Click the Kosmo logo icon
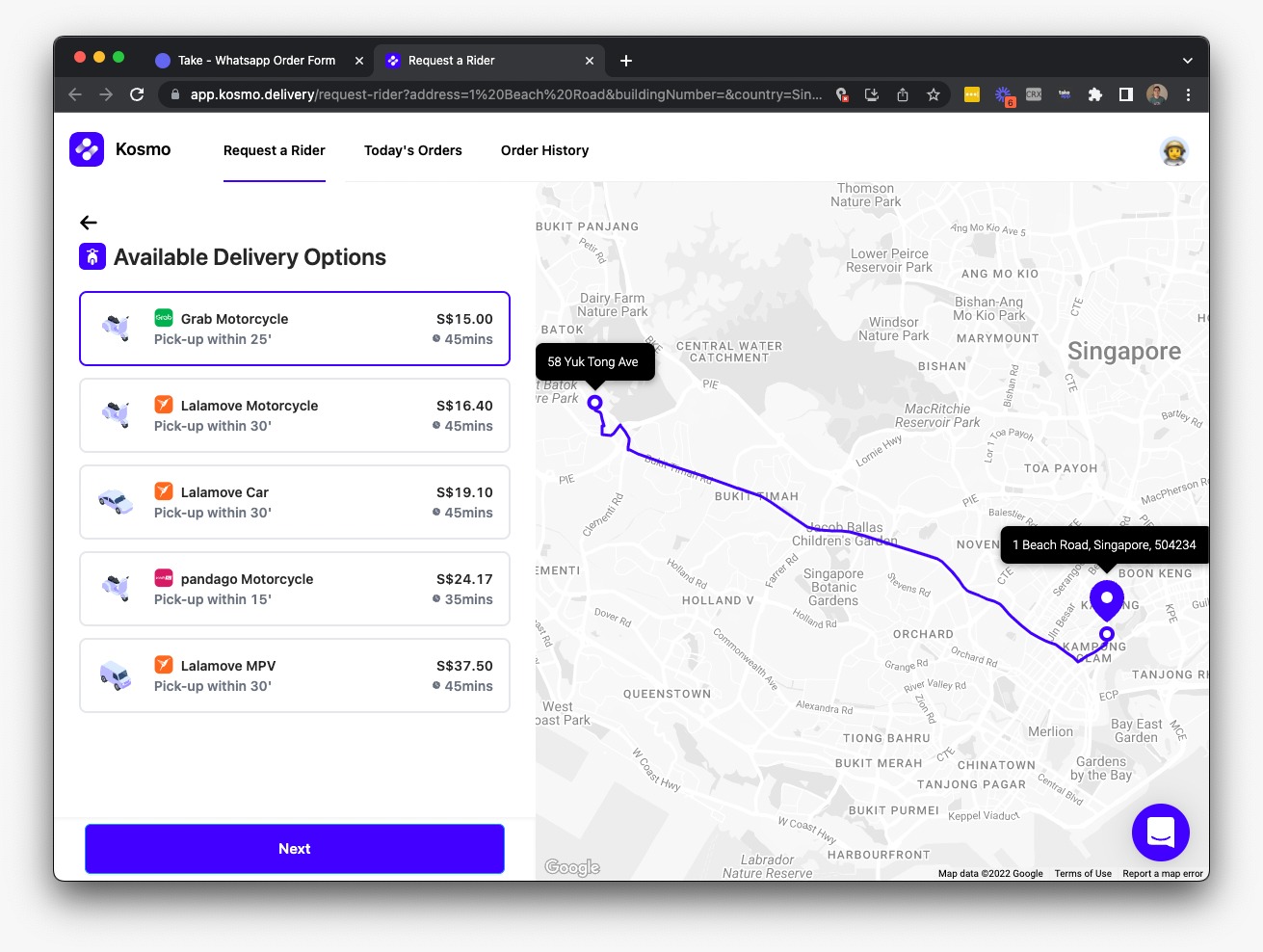Screen dimensions: 1263x952 (x=87, y=149)
